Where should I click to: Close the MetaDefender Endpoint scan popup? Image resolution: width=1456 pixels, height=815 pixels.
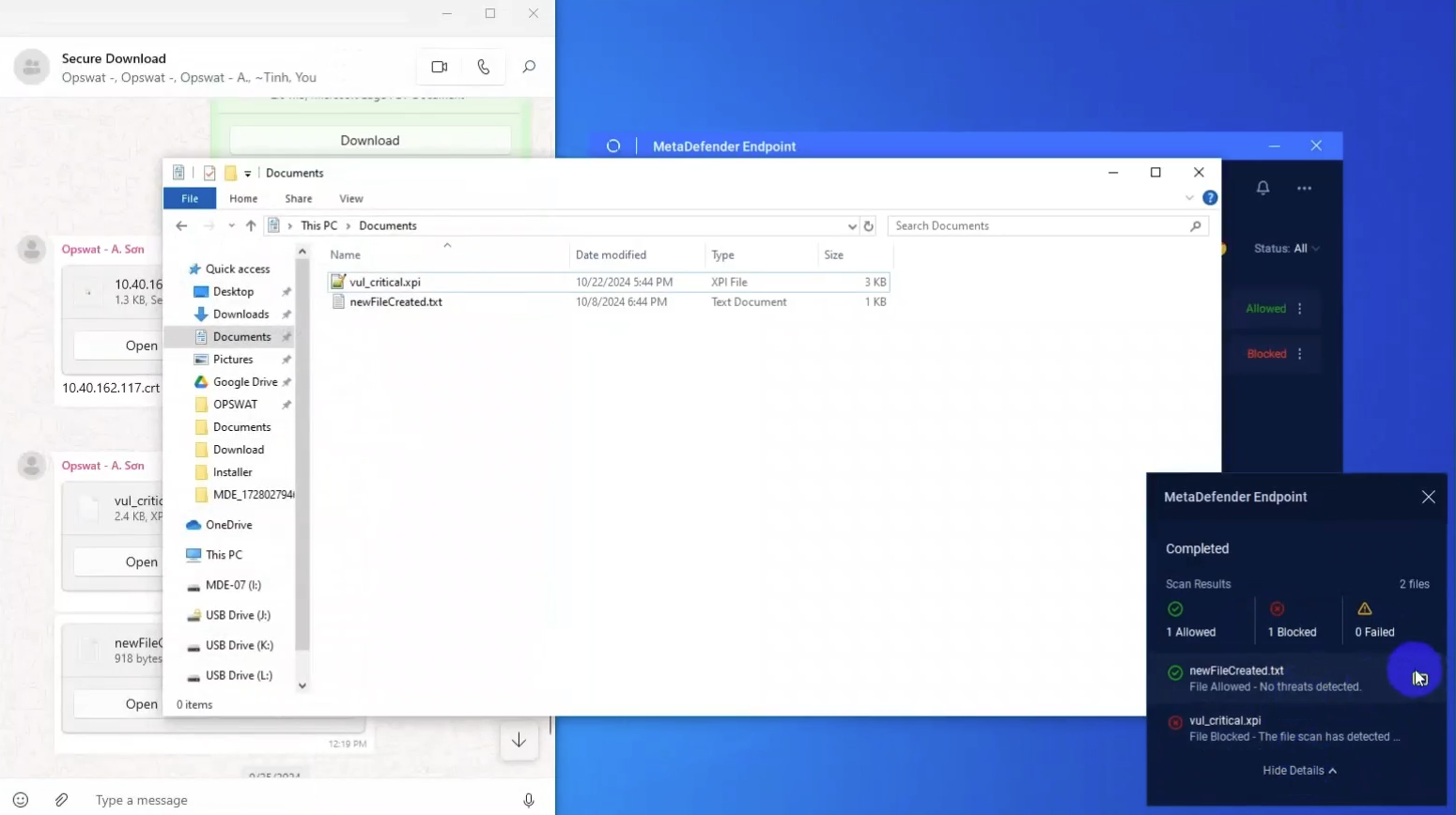(1428, 497)
